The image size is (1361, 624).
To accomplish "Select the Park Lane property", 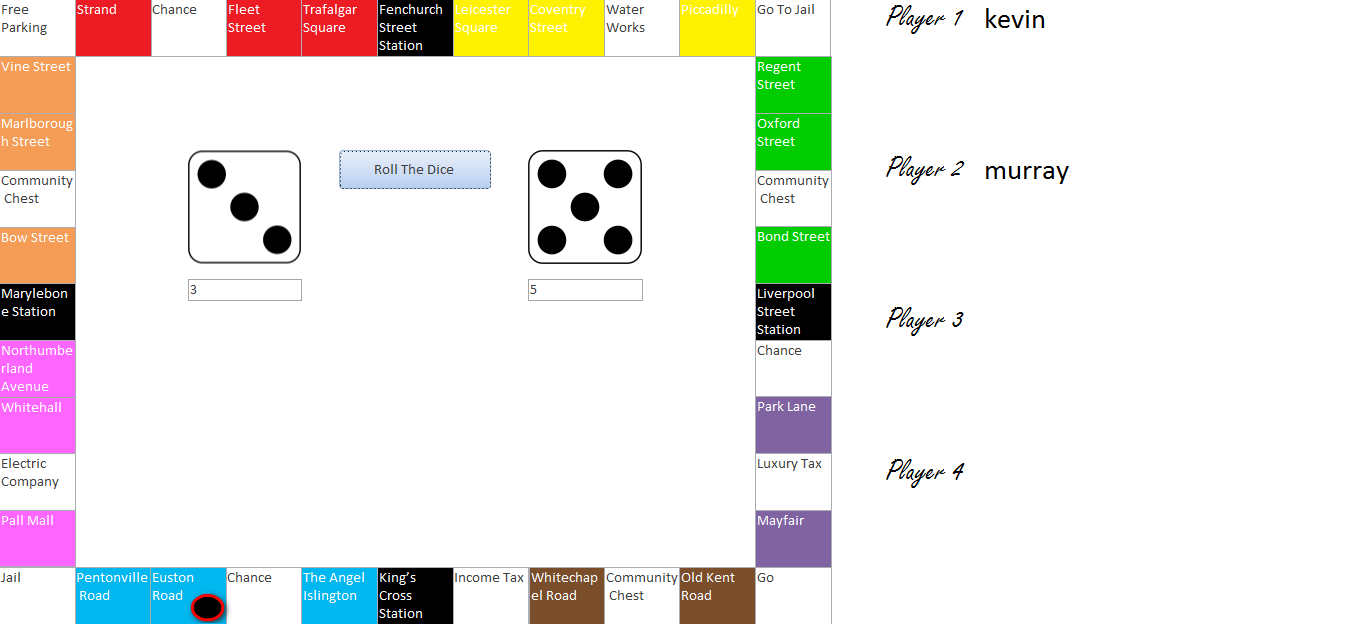I will coord(793,425).
